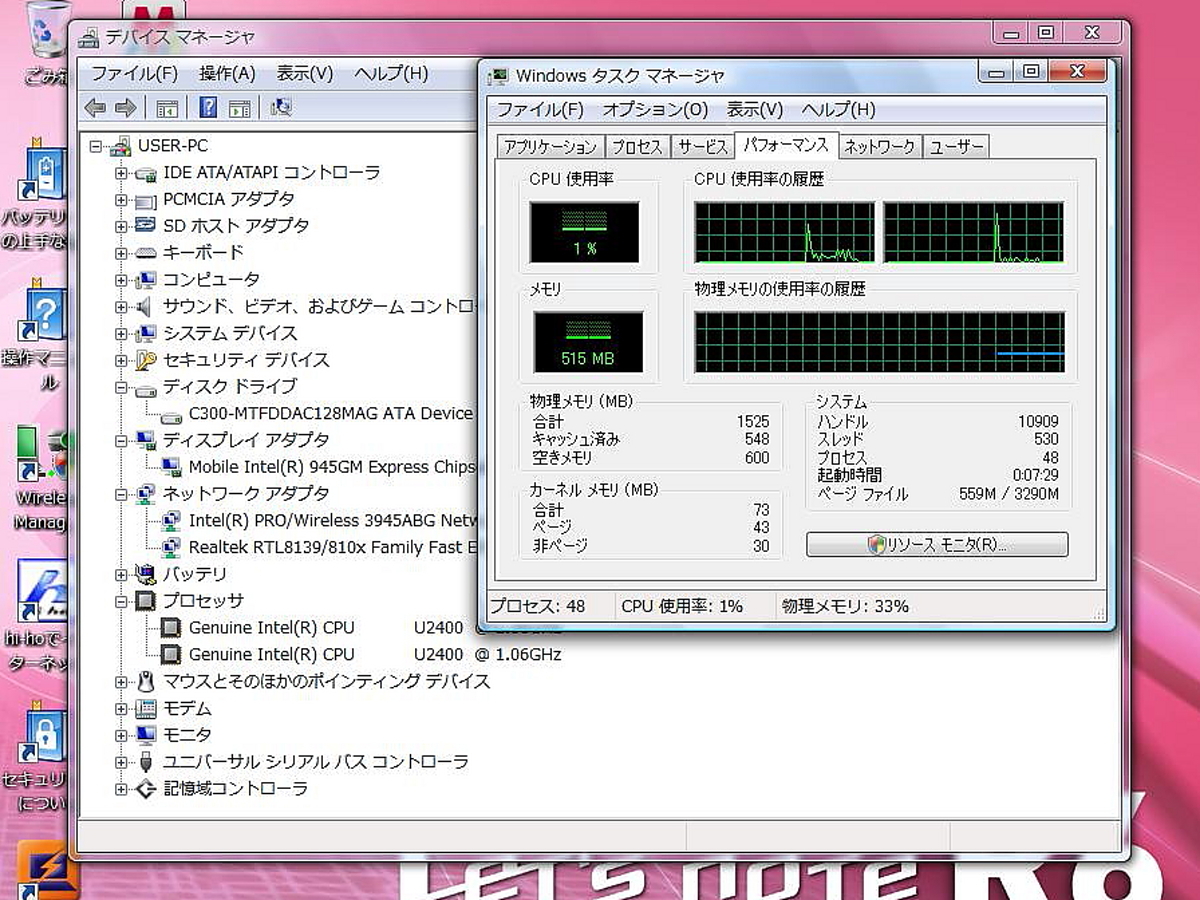Click the サウンド speaker icon in the tree

coord(146,306)
